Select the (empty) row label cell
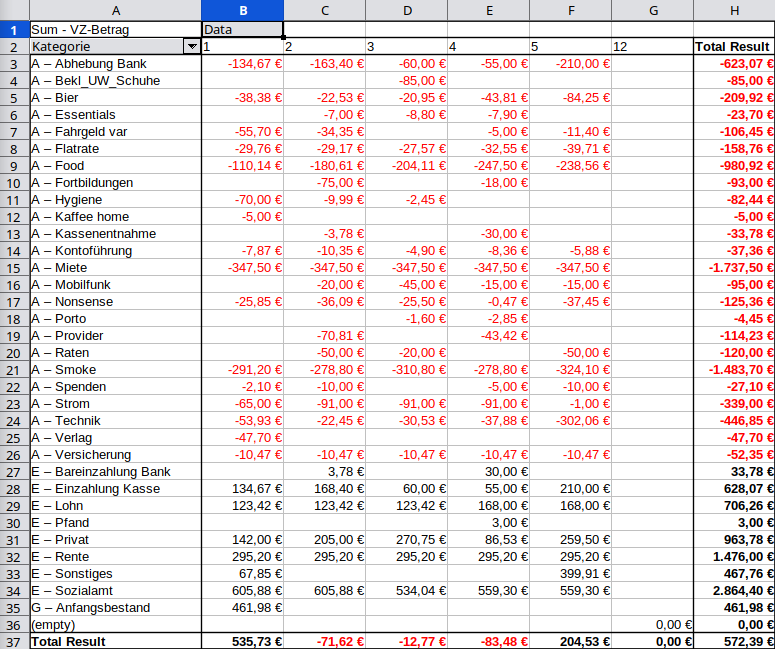Viewport: 775px width, 649px height. coord(115,625)
